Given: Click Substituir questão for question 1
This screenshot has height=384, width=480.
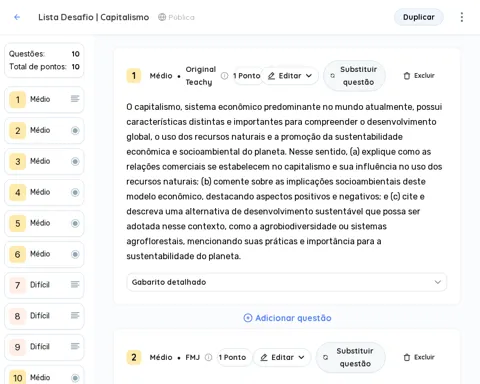Looking at the screenshot, I should click(354, 76).
